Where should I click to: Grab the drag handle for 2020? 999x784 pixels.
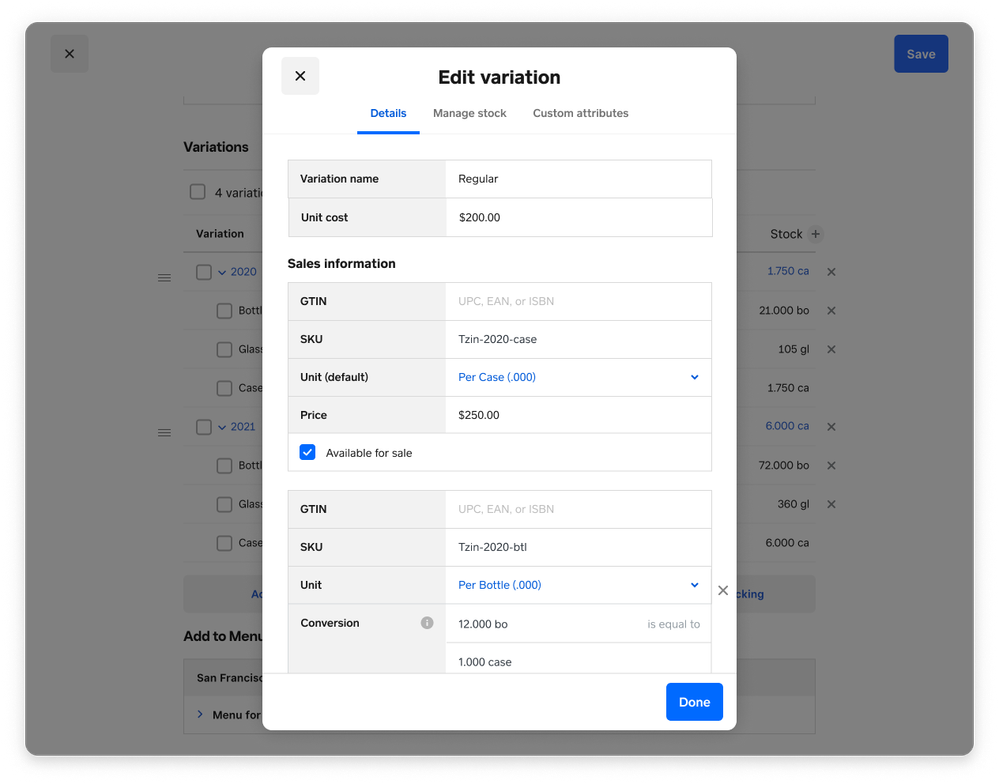[x=165, y=278]
